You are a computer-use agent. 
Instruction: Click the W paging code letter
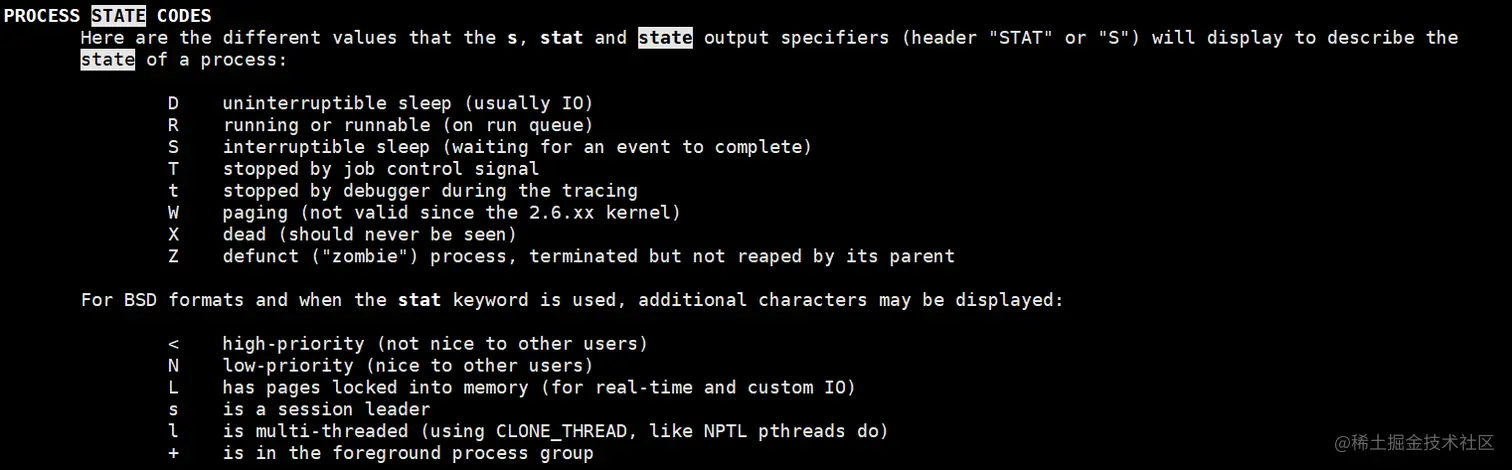[174, 212]
